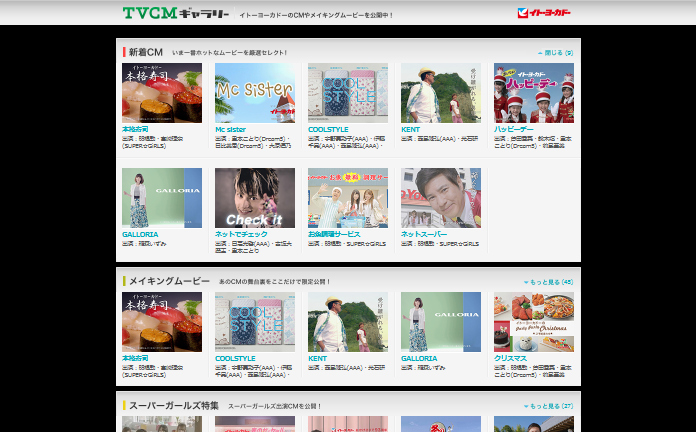Open the GALLORIA thumbnail in 新着CM
This screenshot has width=696, height=432.
pos(162,198)
